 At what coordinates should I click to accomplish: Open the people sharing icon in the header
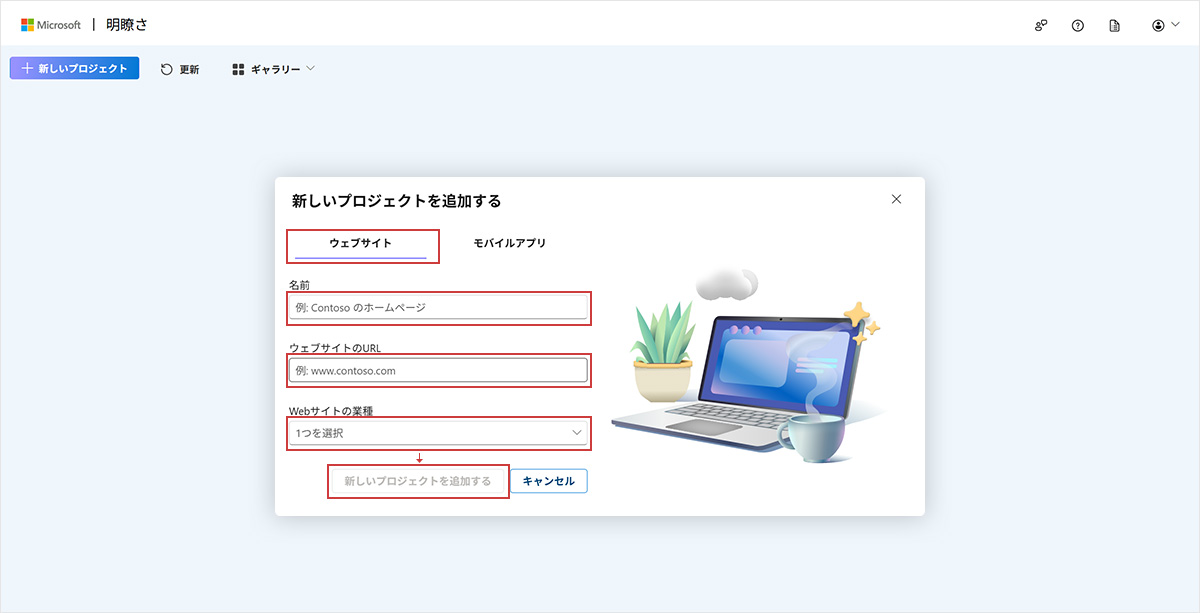[x=1041, y=26]
